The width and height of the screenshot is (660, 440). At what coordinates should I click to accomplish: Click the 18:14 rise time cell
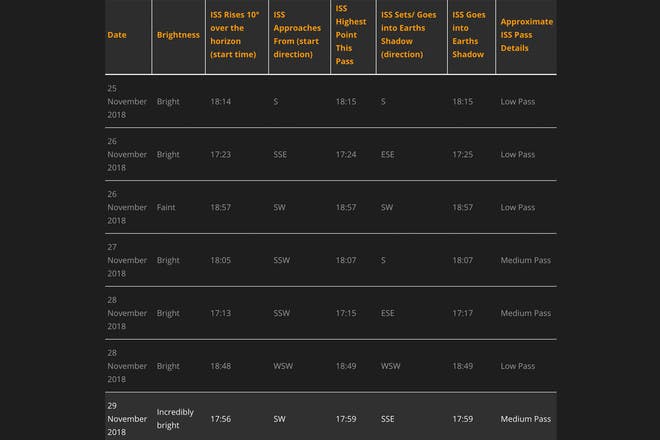click(x=221, y=102)
